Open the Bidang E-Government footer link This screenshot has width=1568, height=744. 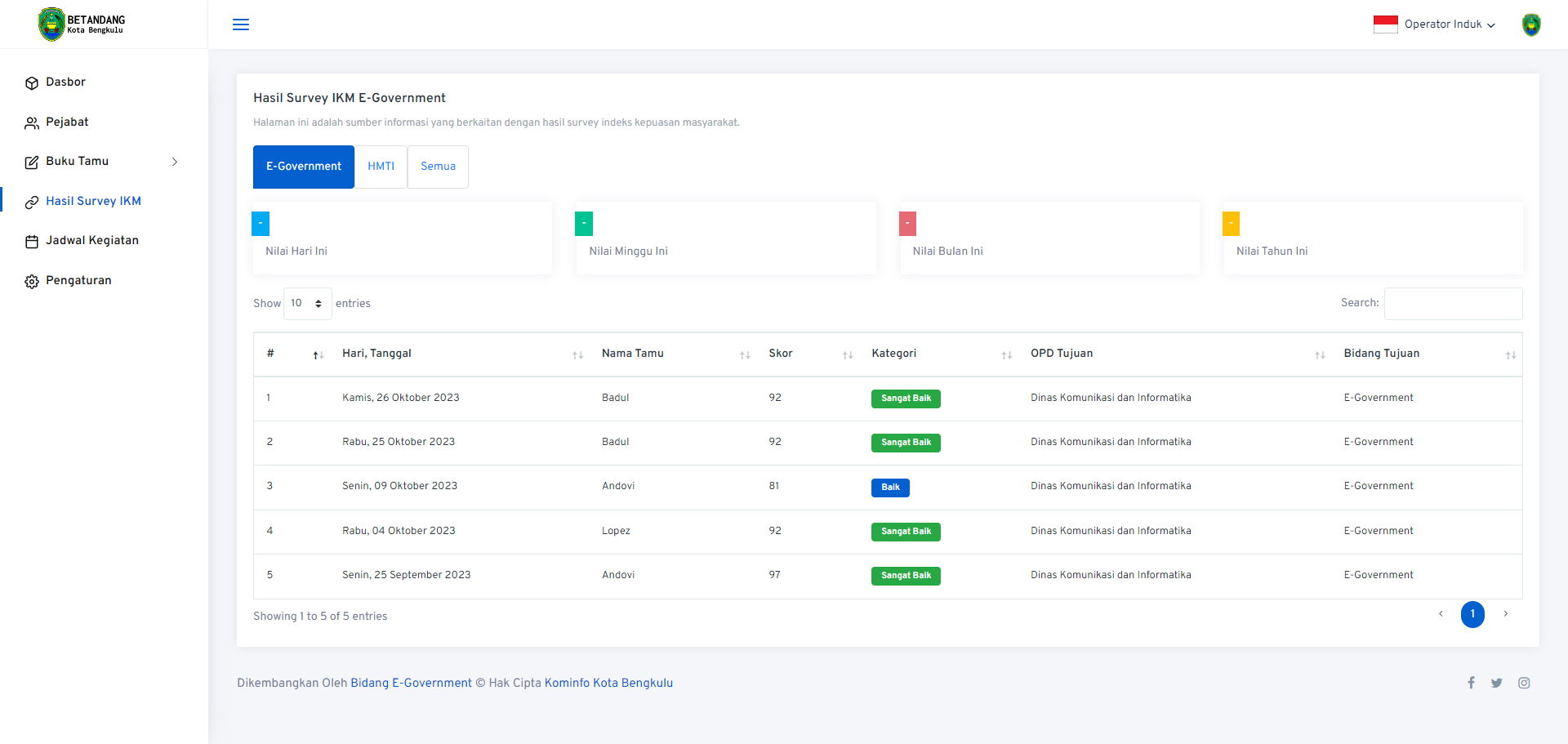(x=411, y=684)
